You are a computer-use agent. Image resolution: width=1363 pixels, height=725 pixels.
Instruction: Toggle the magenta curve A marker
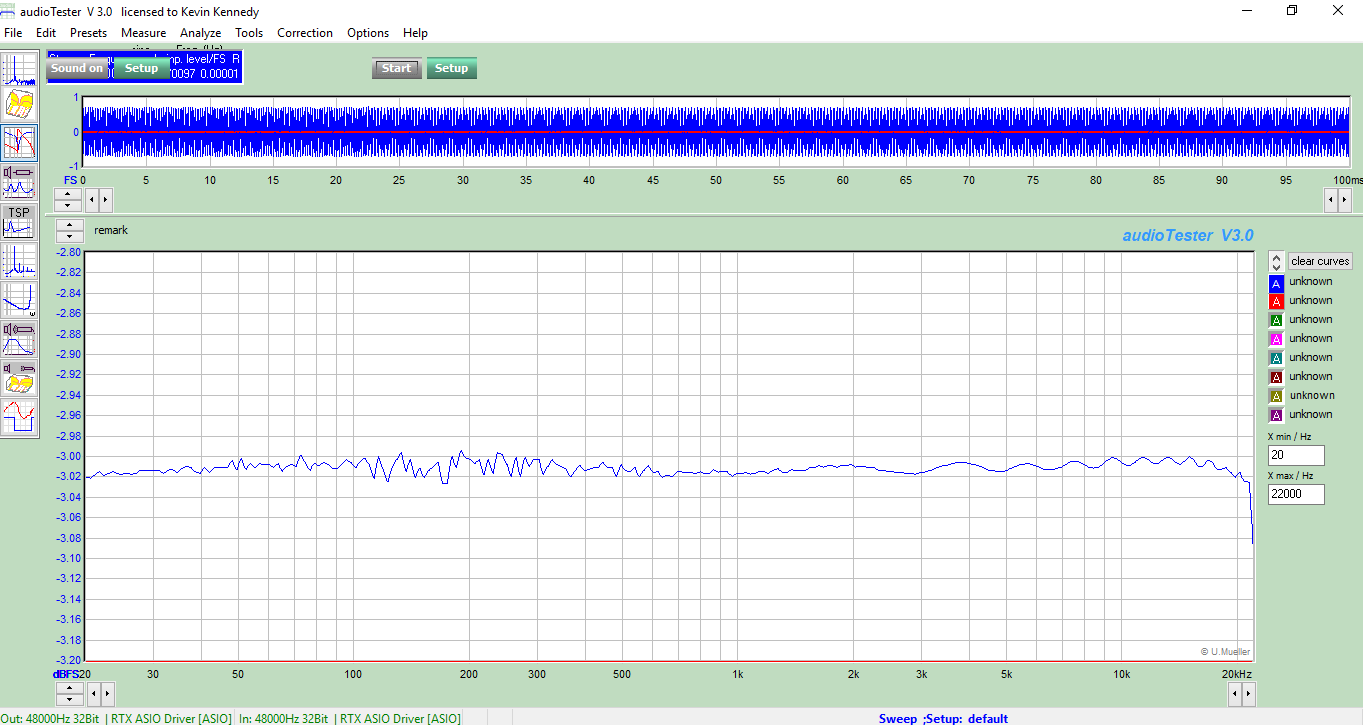click(x=1276, y=340)
